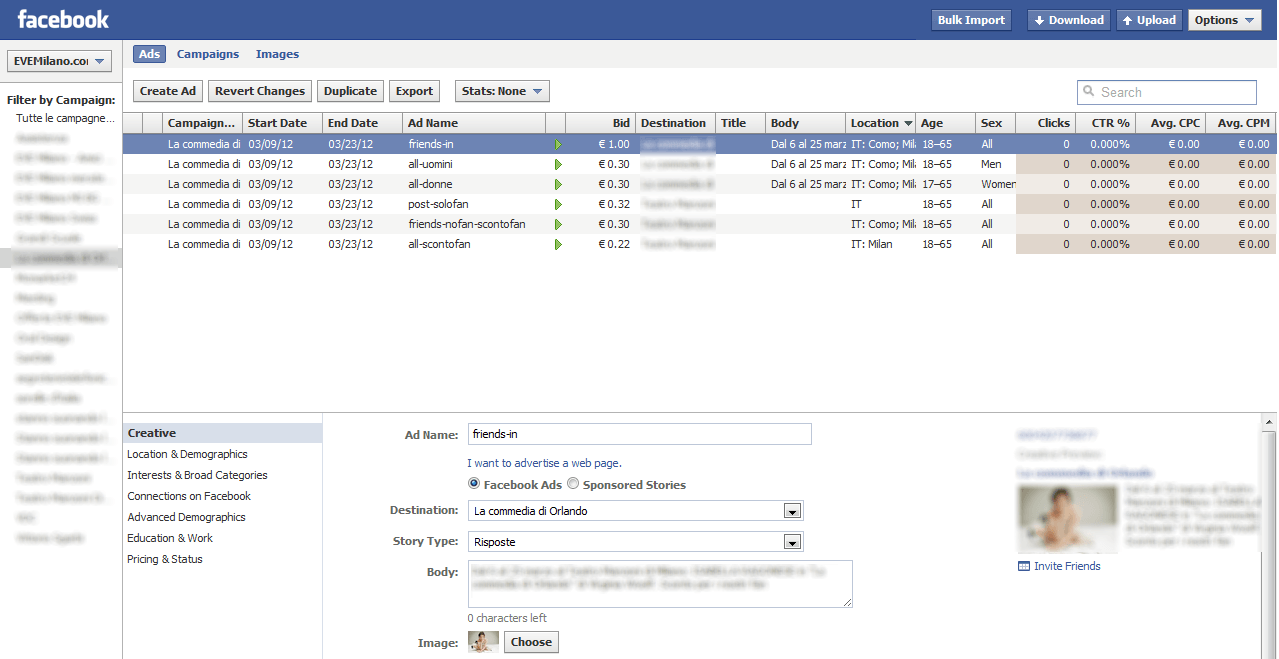Select the all-uomini ad name cell
This screenshot has height=659, width=1279.
(475, 164)
